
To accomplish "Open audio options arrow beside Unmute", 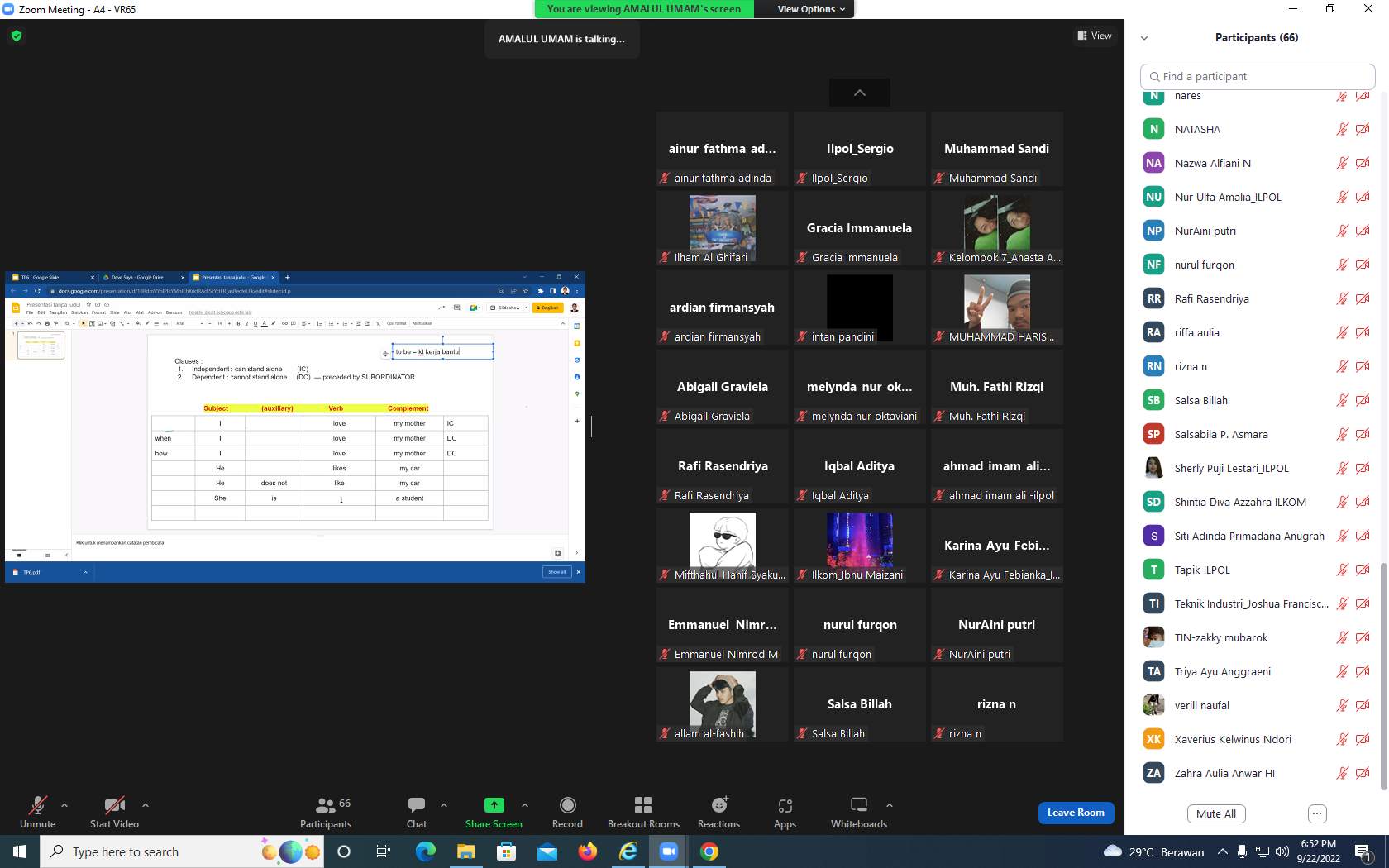I will (64, 805).
